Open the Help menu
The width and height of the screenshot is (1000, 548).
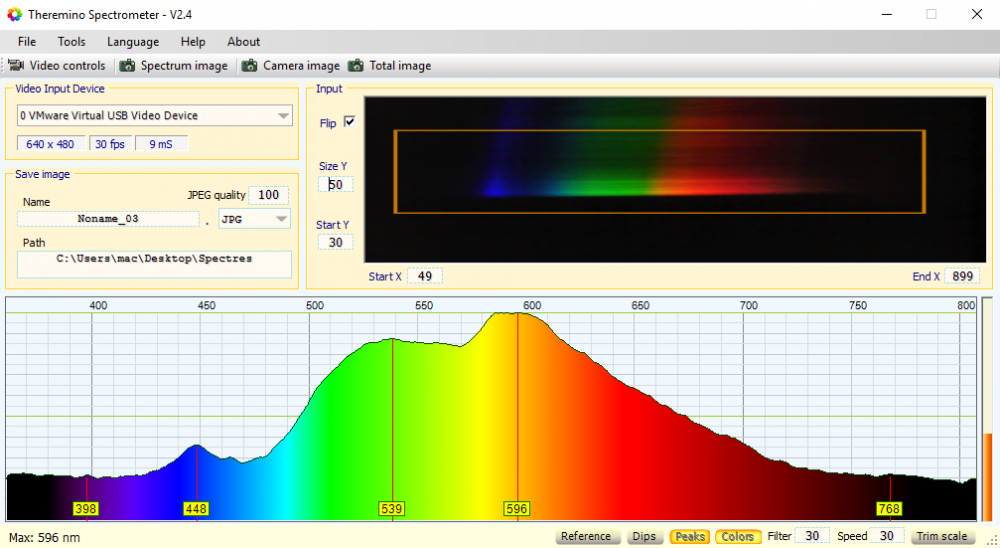coord(193,41)
